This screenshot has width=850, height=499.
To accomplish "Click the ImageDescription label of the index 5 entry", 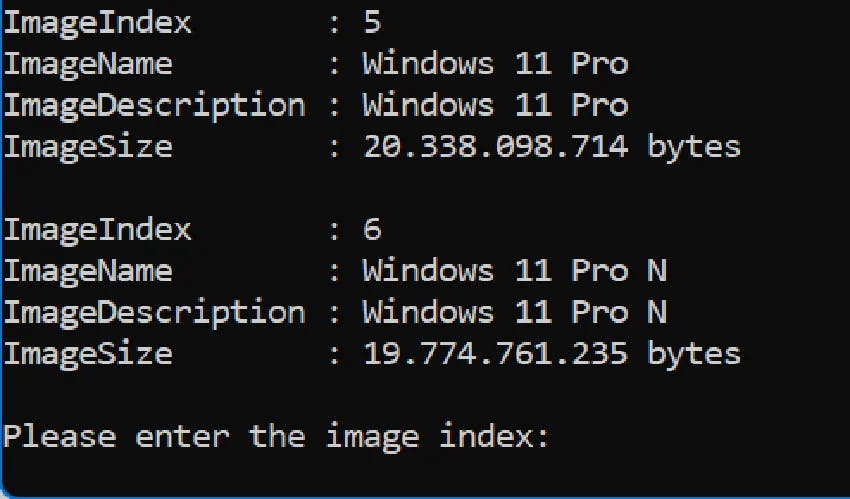I will (154, 105).
